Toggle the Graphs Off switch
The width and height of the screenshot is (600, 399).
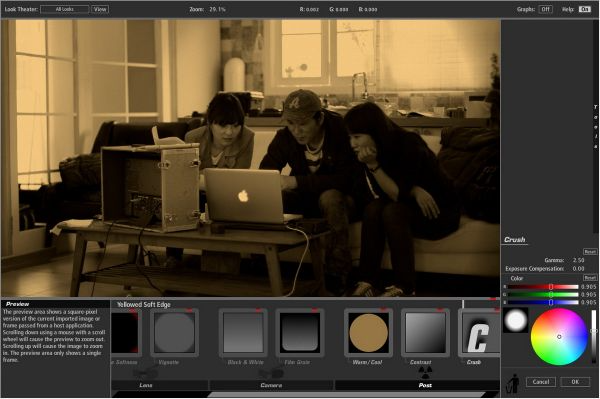(x=545, y=9)
